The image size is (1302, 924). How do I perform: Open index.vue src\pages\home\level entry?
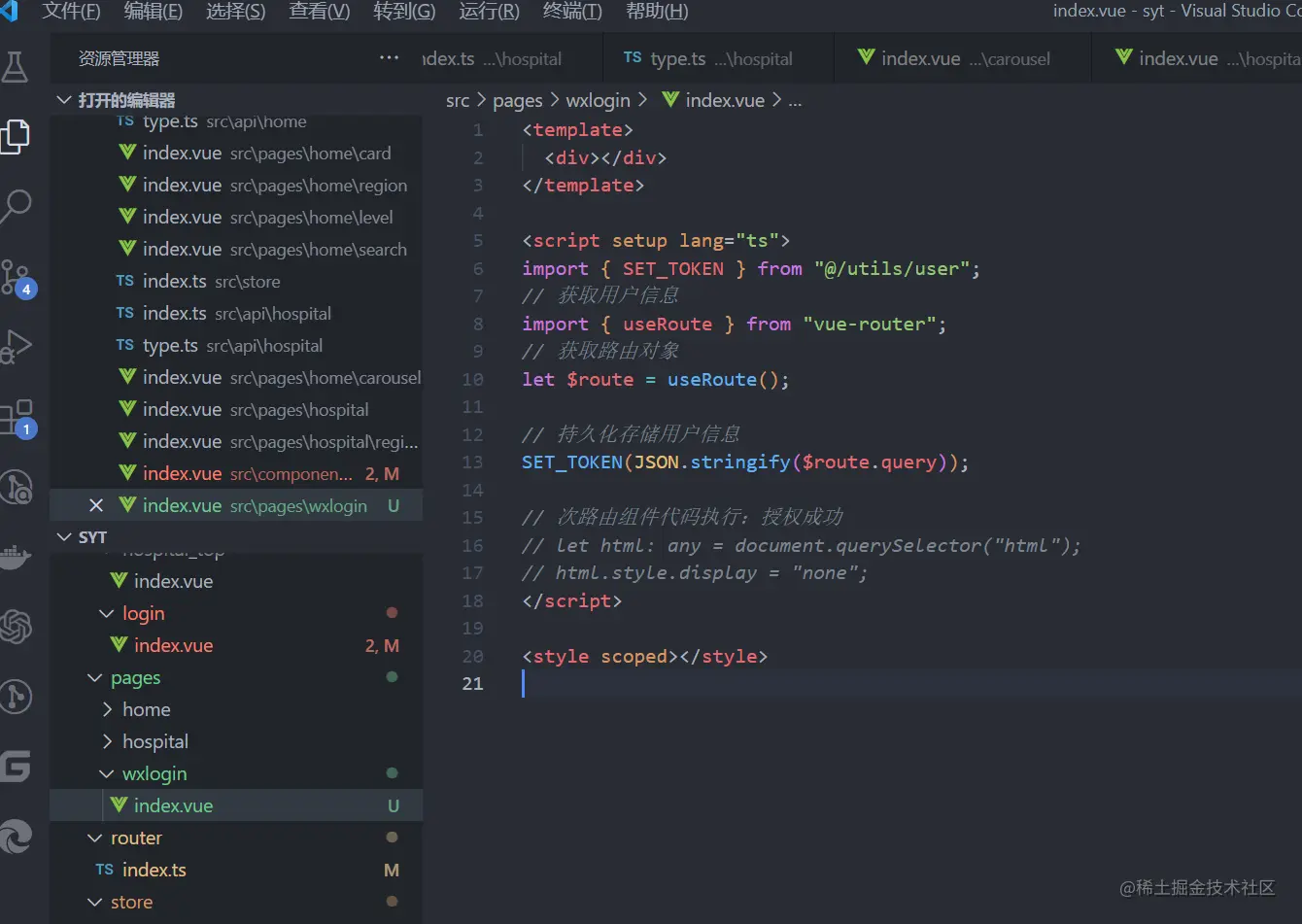[x=236, y=217]
